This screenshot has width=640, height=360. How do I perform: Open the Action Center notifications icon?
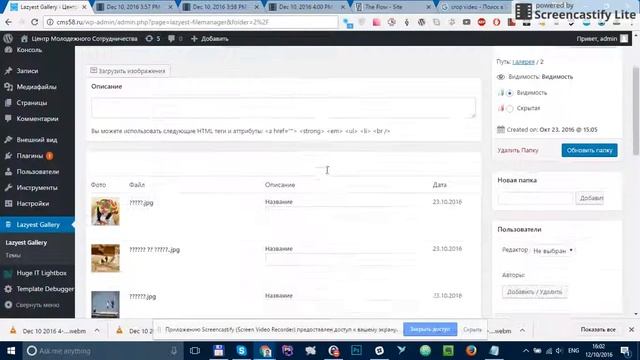(625, 351)
